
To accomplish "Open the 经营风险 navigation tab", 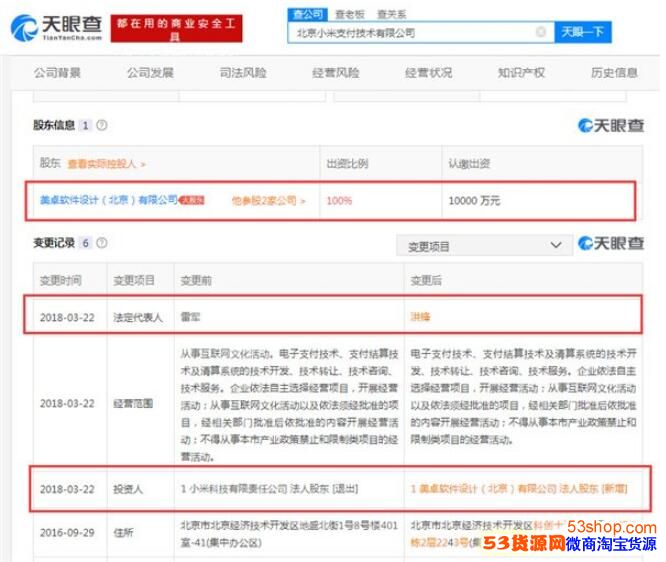I will (x=335, y=73).
